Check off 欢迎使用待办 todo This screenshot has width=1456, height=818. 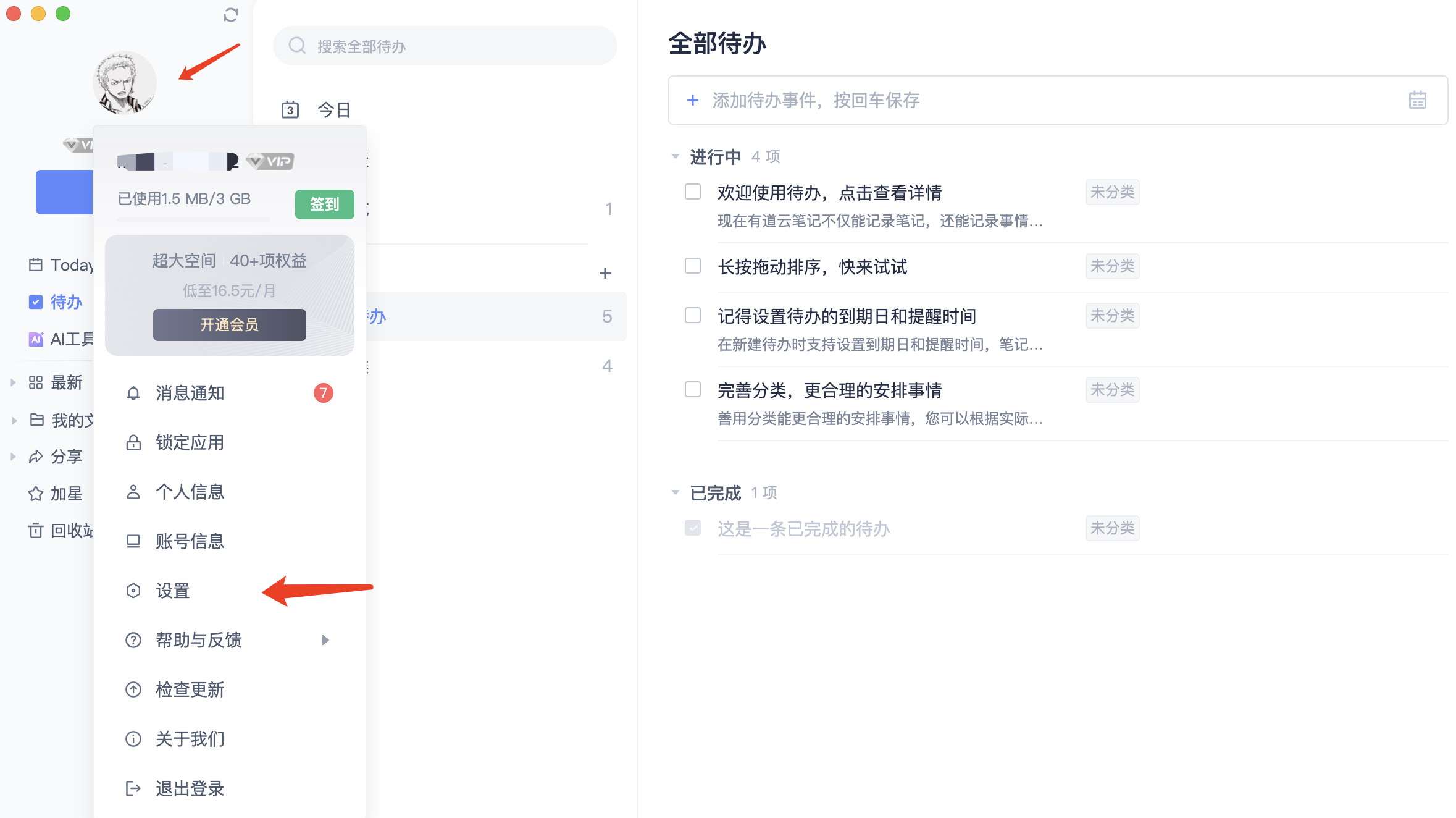click(x=693, y=192)
